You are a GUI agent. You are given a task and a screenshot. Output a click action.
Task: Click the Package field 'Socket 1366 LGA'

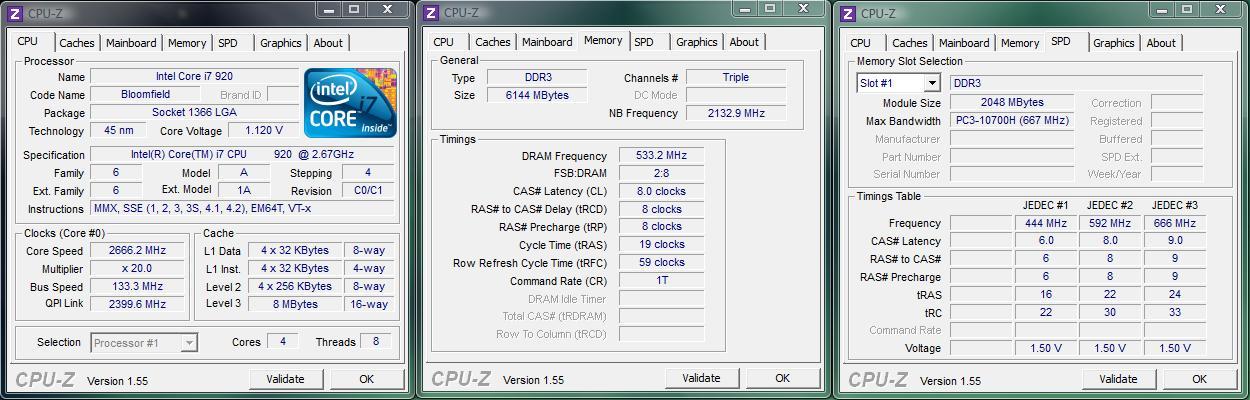194,113
